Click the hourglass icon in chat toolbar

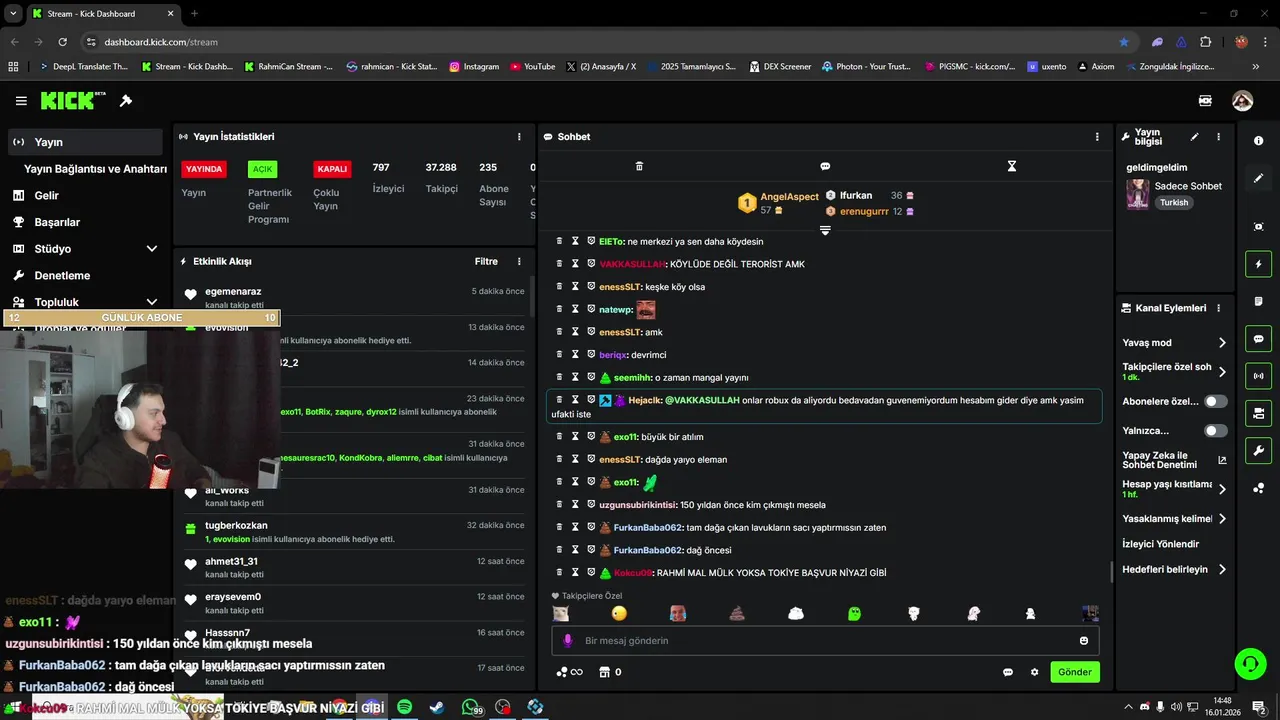click(x=1011, y=166)
